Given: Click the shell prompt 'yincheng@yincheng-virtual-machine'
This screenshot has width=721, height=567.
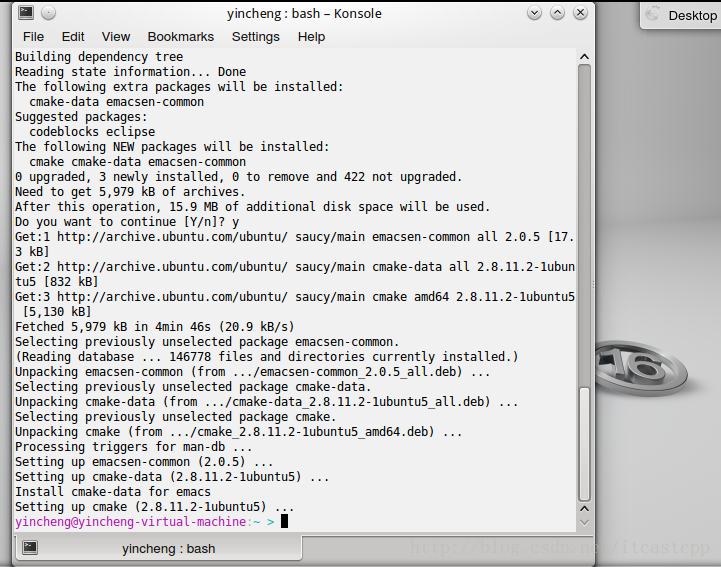Looking at the screenshot, I should pyautogui.click(x=131, y=522).
